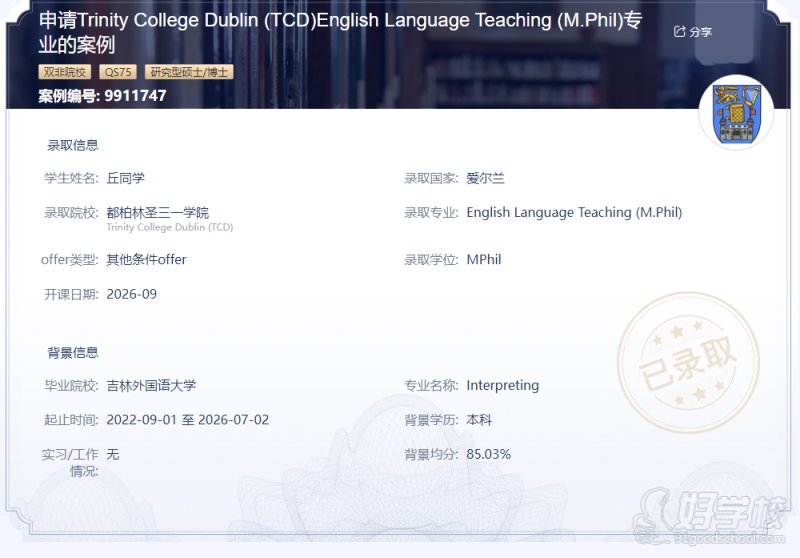The height and width of the screenshot is (558, 800).
Task: Click the average score 85.03%
Action: click(488, 454)
